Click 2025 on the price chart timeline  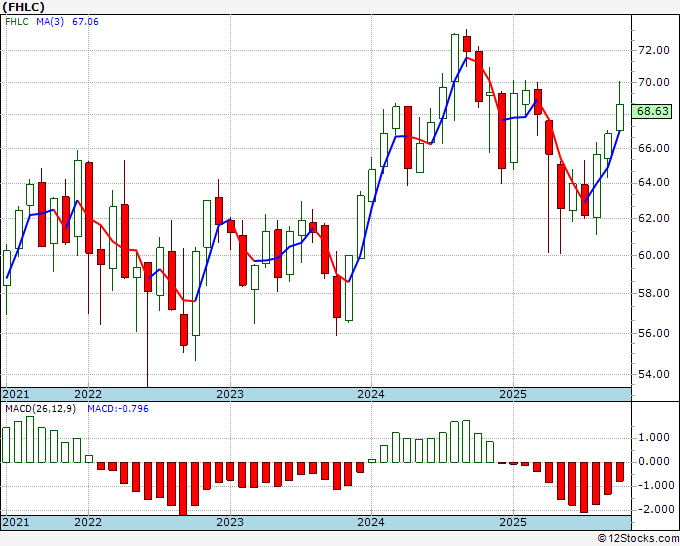(x=513, y=394)
